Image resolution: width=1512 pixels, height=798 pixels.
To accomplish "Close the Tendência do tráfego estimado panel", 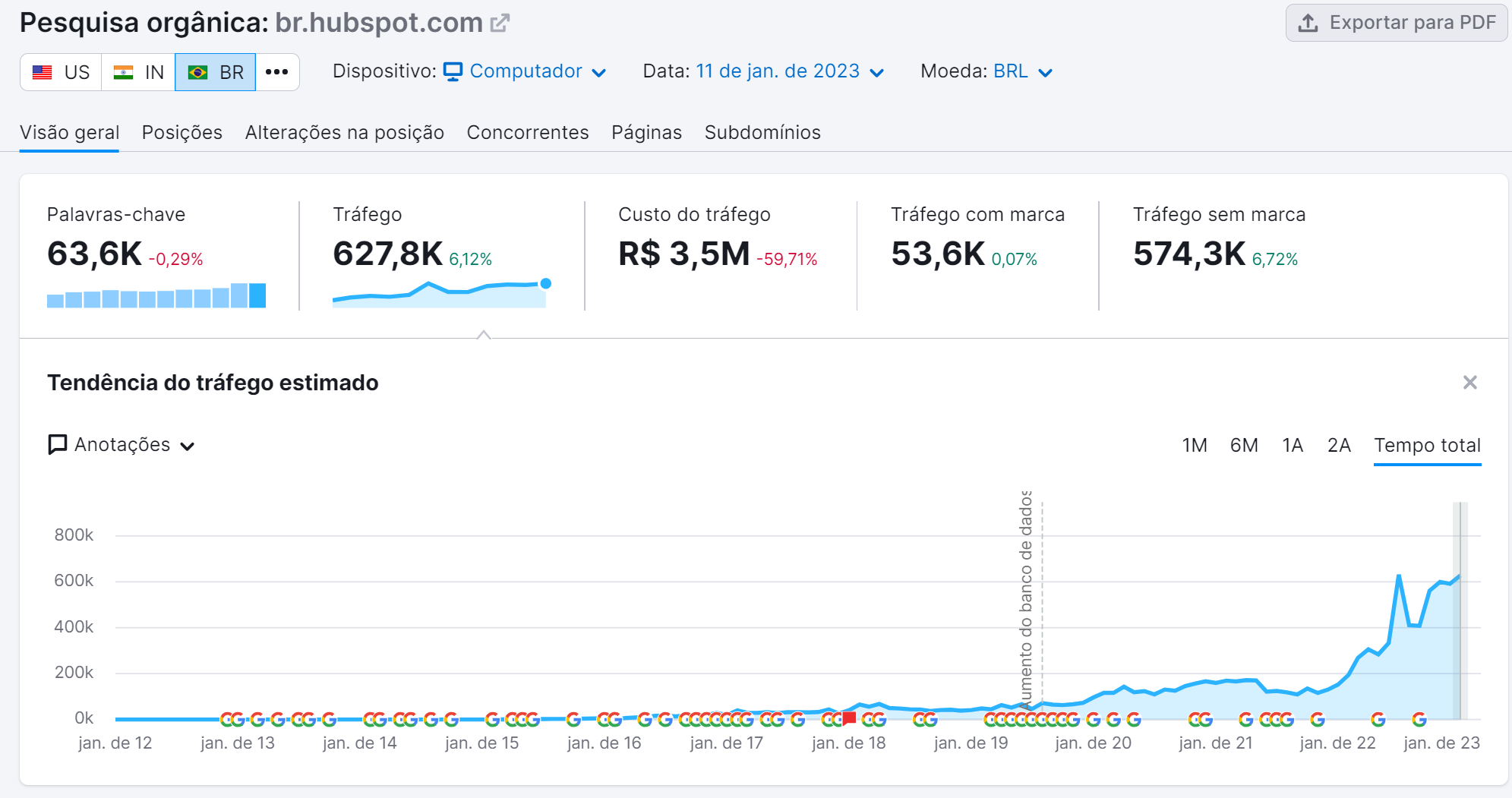I will pyautogui.click(x=1470, y=383).
